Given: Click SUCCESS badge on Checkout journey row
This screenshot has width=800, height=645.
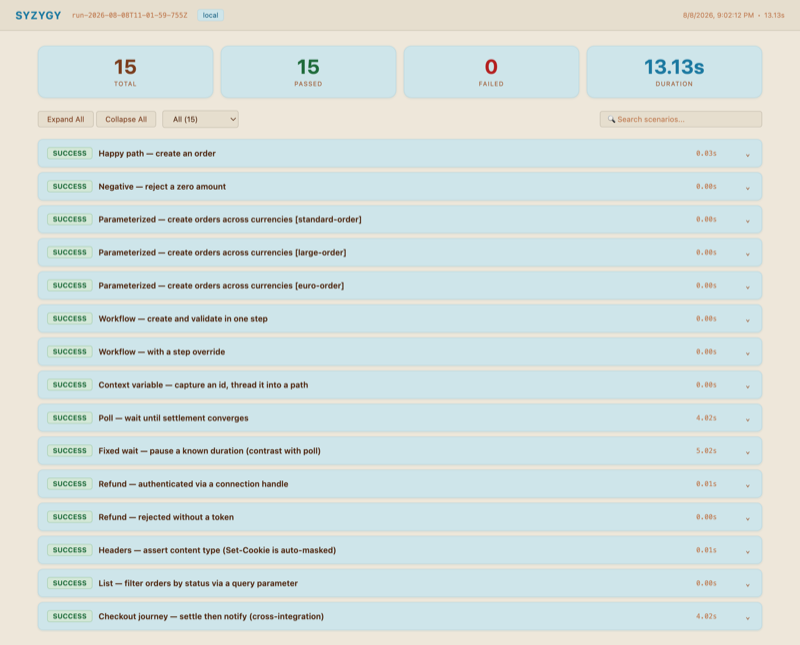Looking at the screenshot, I should click(70, 616).
